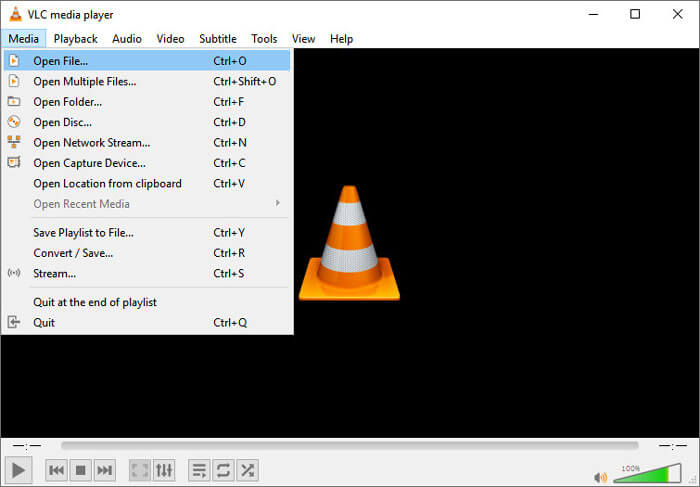Open the Tools menu
Screen dimensions: 700x487
(x=264, y=39)
